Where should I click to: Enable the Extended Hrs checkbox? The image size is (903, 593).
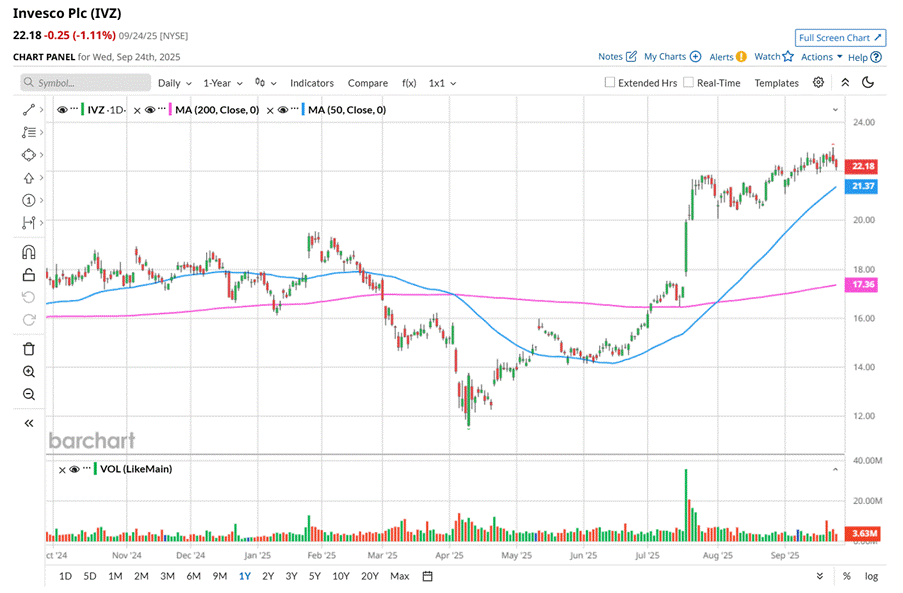pyautogui.click(x=610, y=83)
